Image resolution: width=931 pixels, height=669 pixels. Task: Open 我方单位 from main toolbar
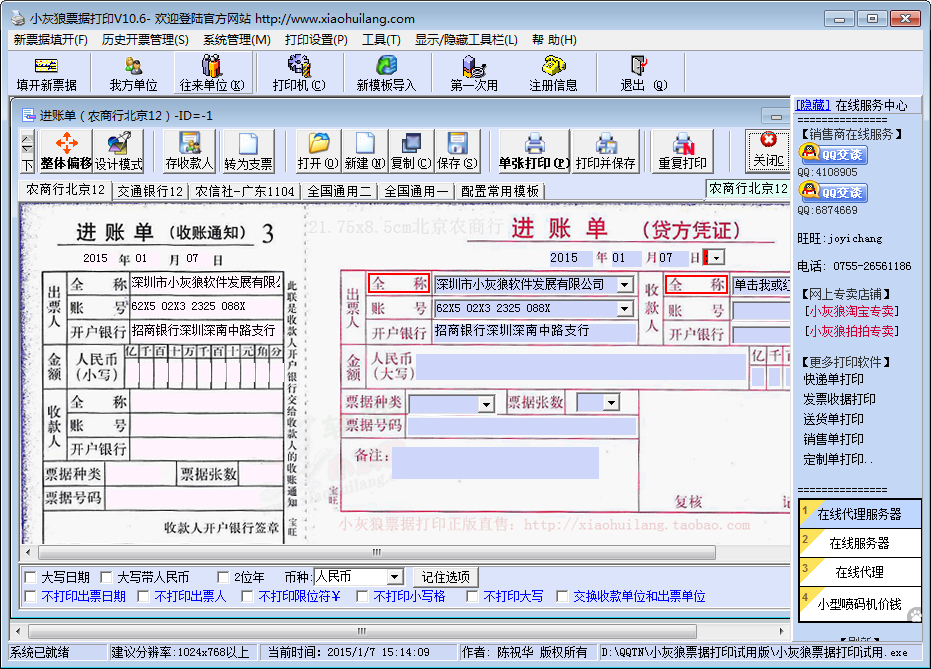tap(133, 74)
